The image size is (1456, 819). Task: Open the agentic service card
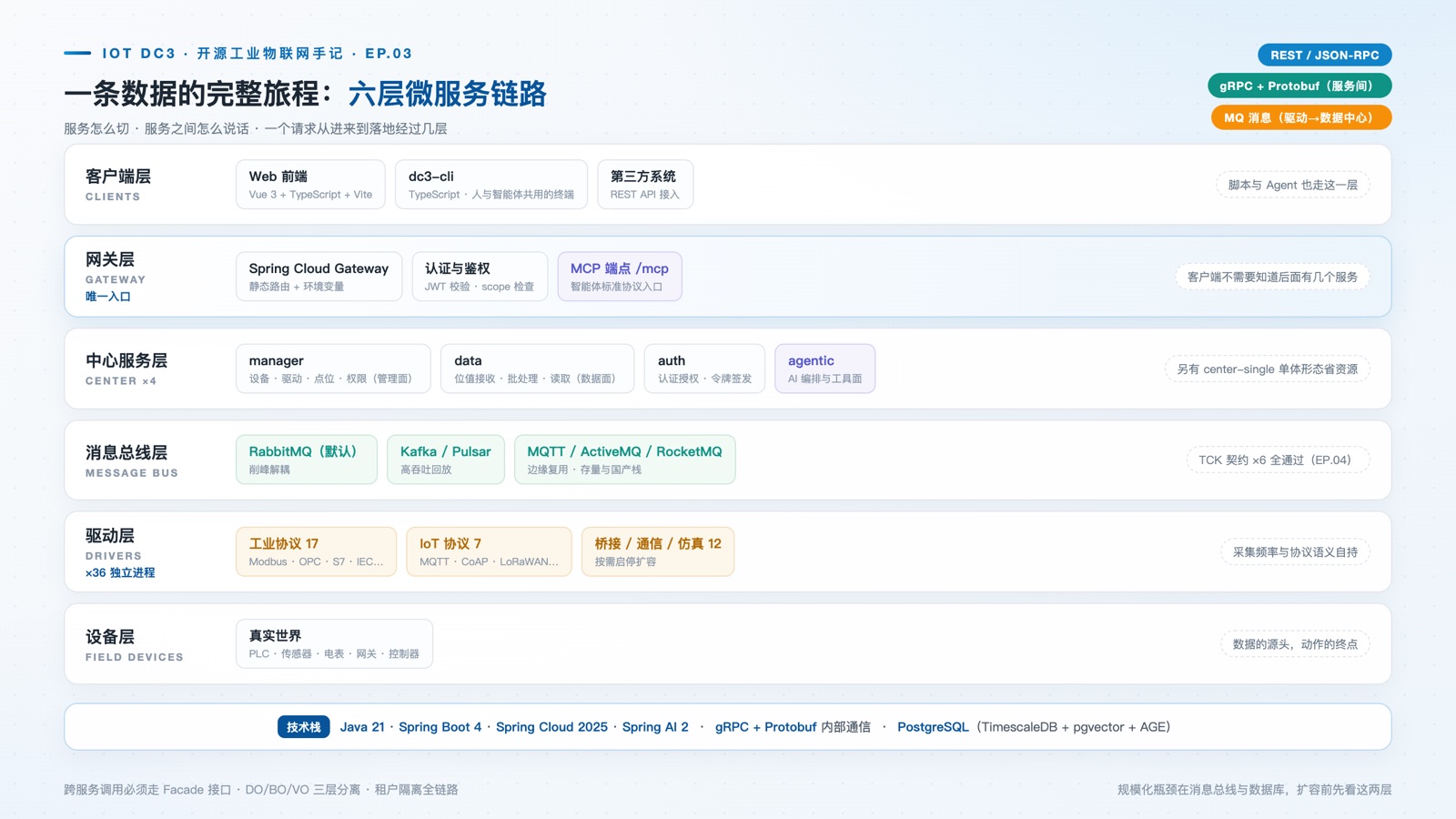point(824,369)
